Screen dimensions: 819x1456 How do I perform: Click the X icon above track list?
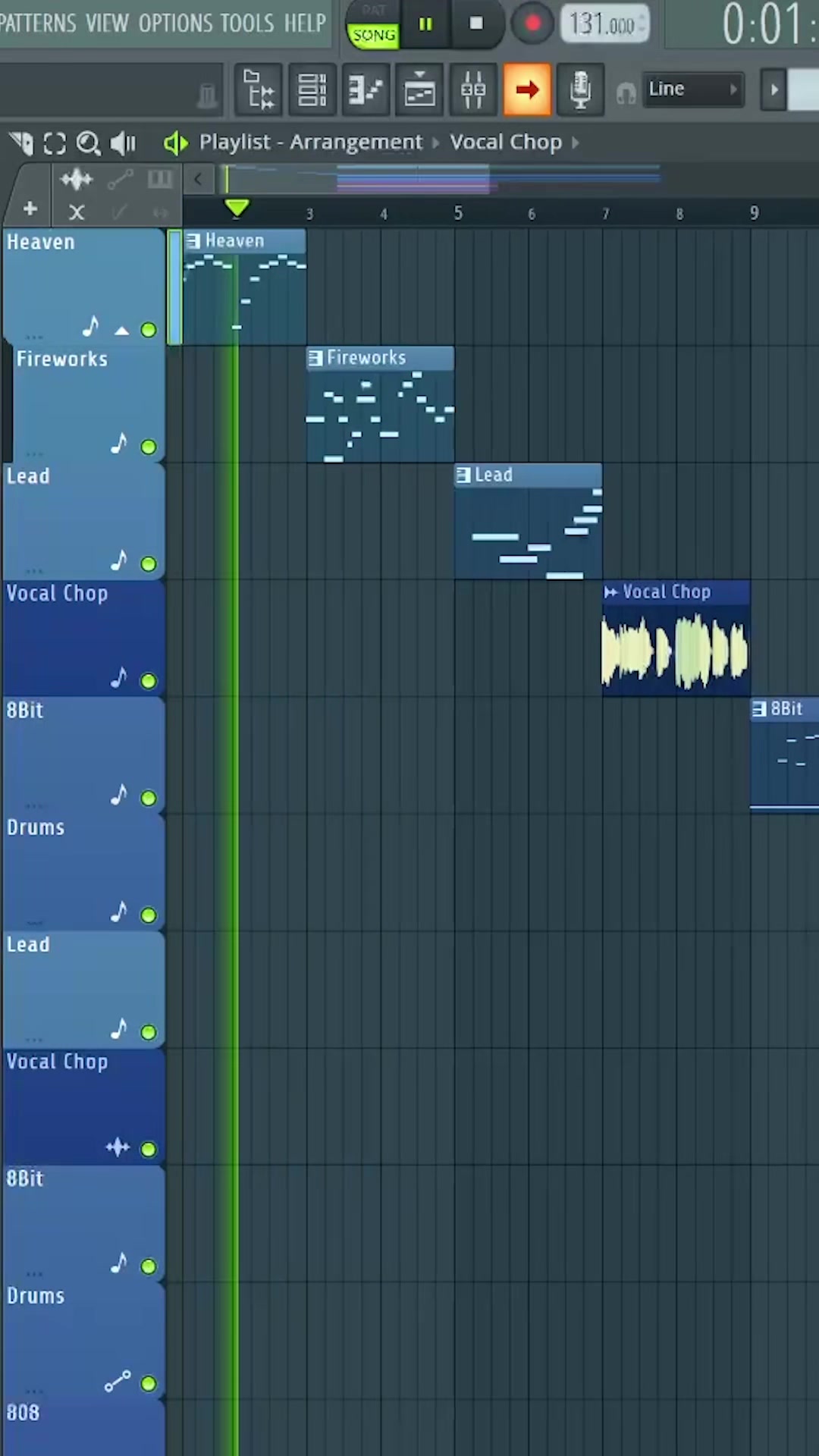coord(77,212)
